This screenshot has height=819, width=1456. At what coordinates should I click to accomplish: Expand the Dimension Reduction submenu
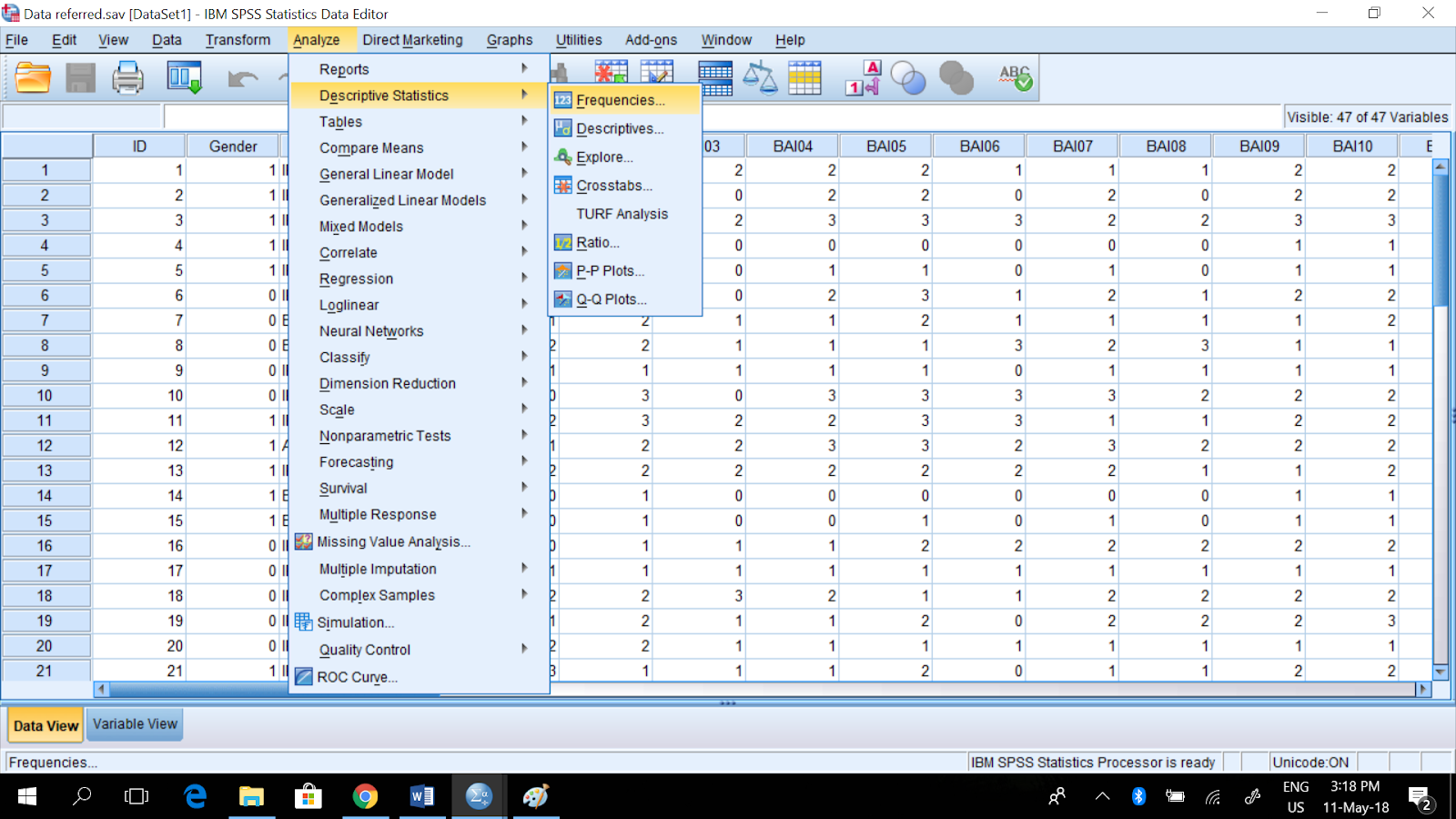click(420, 384)
